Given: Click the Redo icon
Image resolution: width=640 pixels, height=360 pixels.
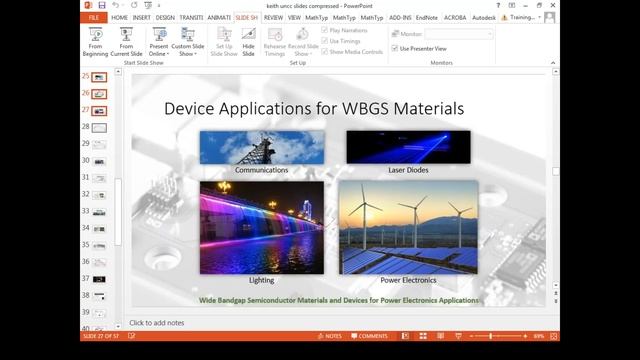Looking at the screenshot, I should click(134, 5).
